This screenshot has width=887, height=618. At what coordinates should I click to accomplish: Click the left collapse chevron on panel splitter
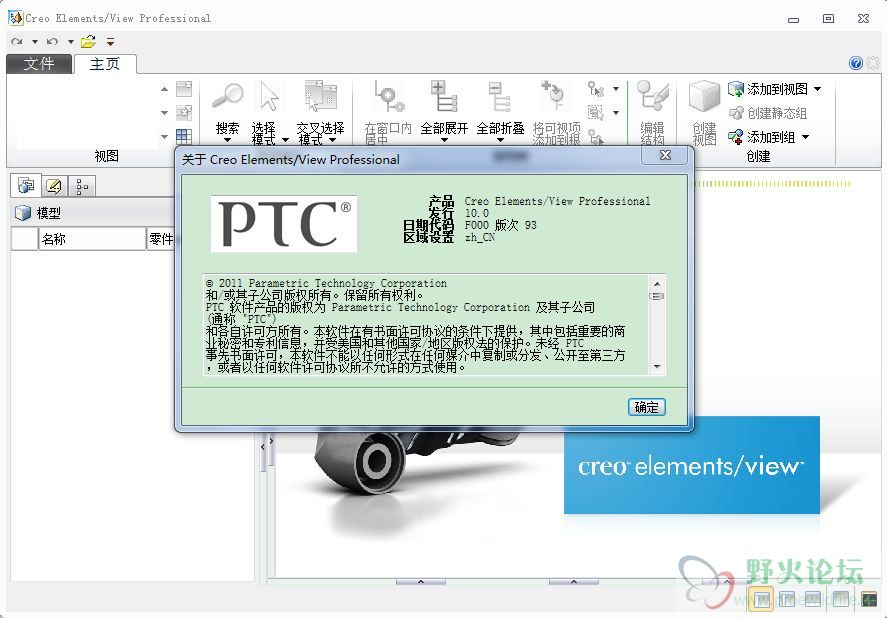262,447
